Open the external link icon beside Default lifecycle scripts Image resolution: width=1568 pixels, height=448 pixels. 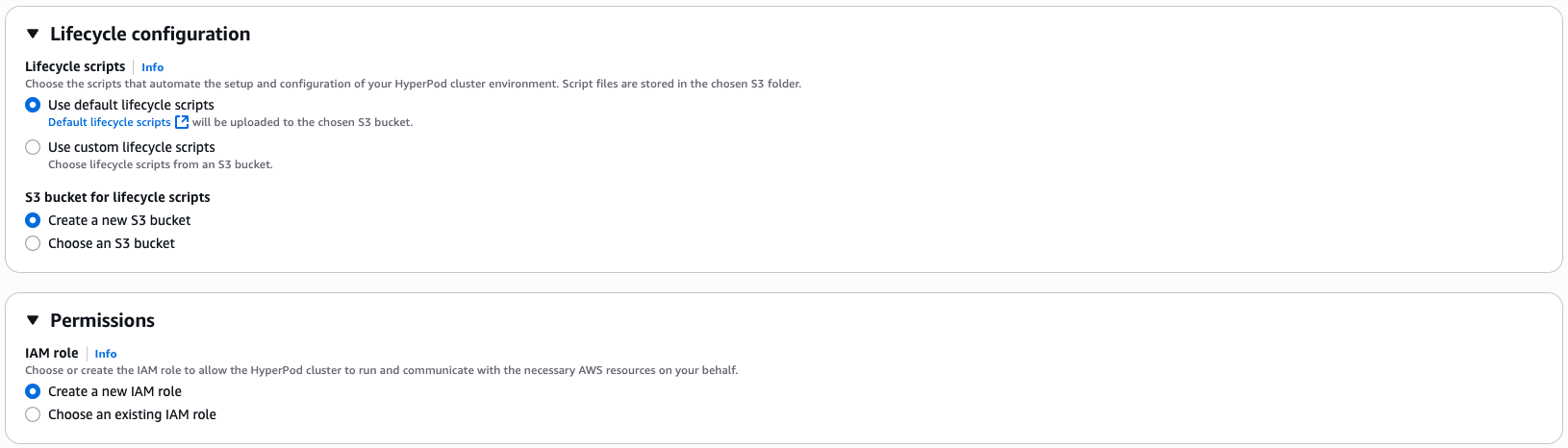tap(182, 122)
